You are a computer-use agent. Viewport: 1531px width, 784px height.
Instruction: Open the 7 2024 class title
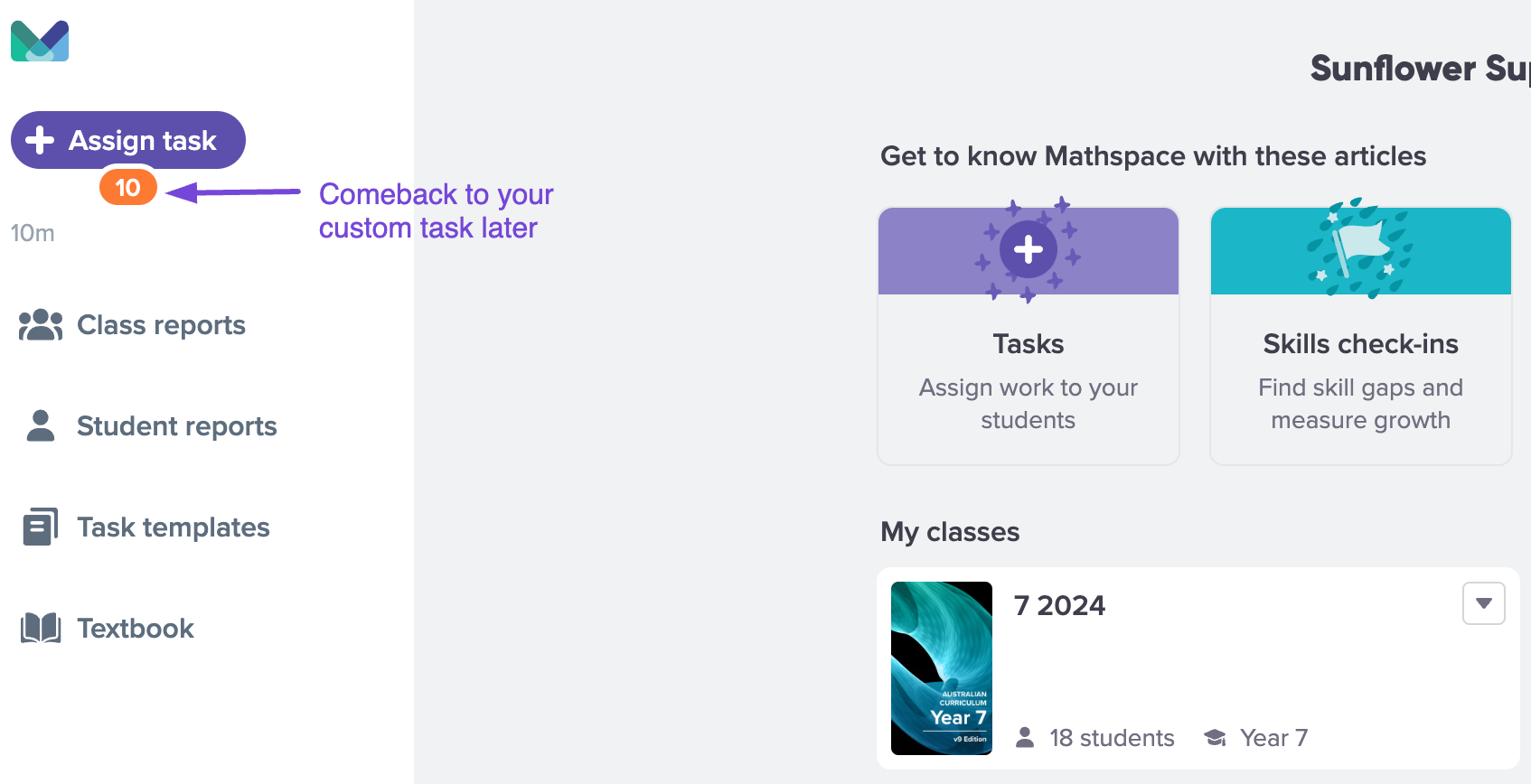coord(1059,605)
